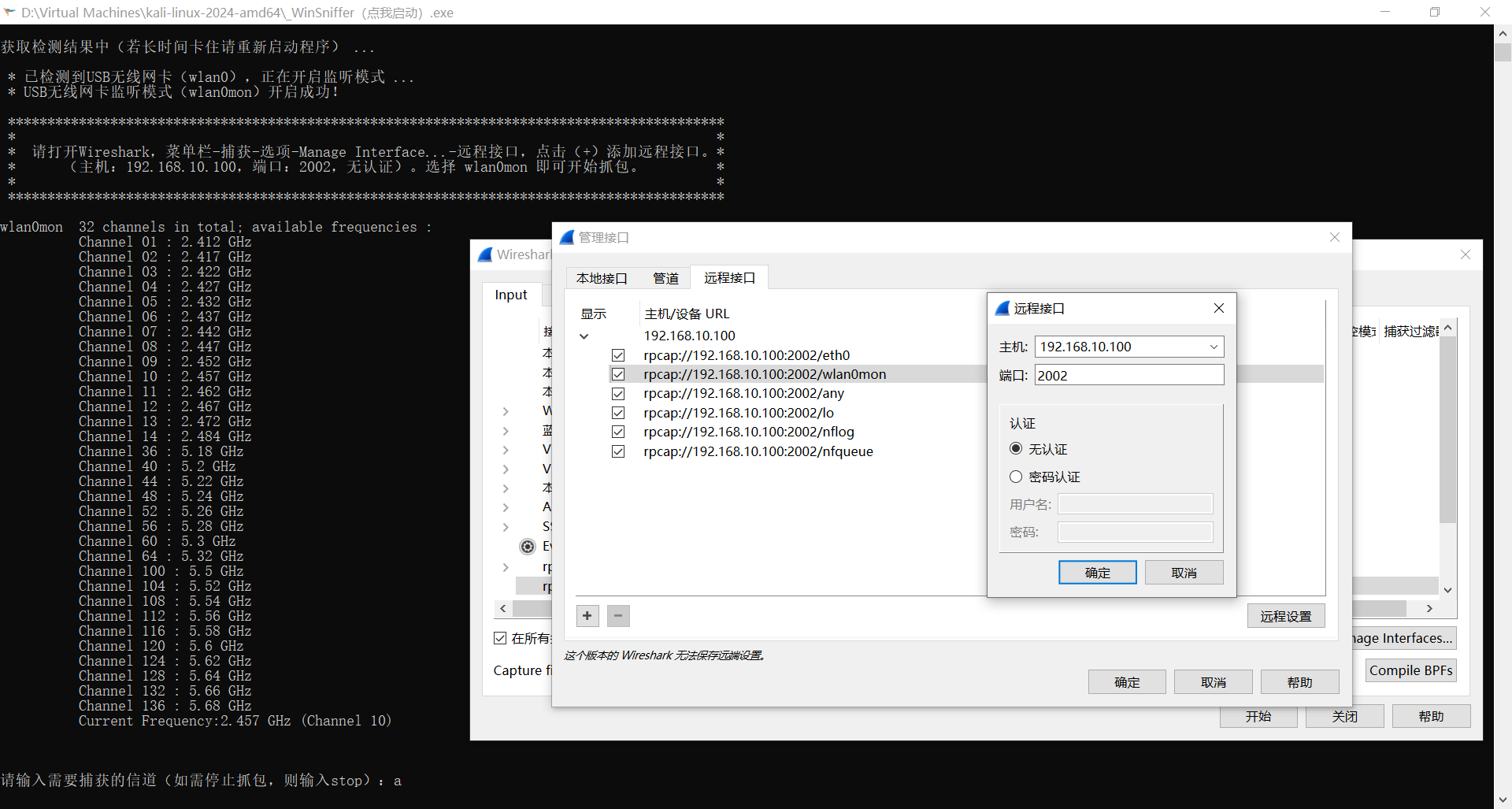Collapse the 192.168.10.100 host tree node
The width and height of the screenshot is (1512, 809).
(x=584, y=336)
